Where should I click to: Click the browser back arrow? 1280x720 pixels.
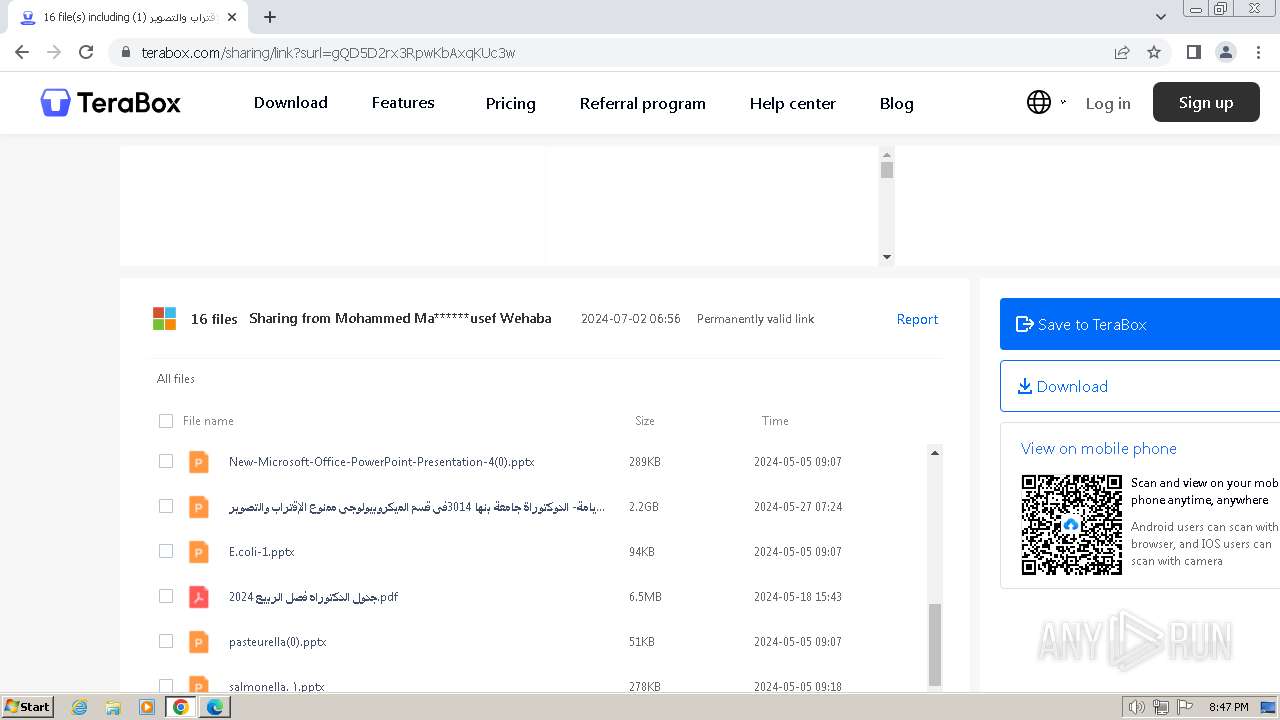[x=22, y=52]
